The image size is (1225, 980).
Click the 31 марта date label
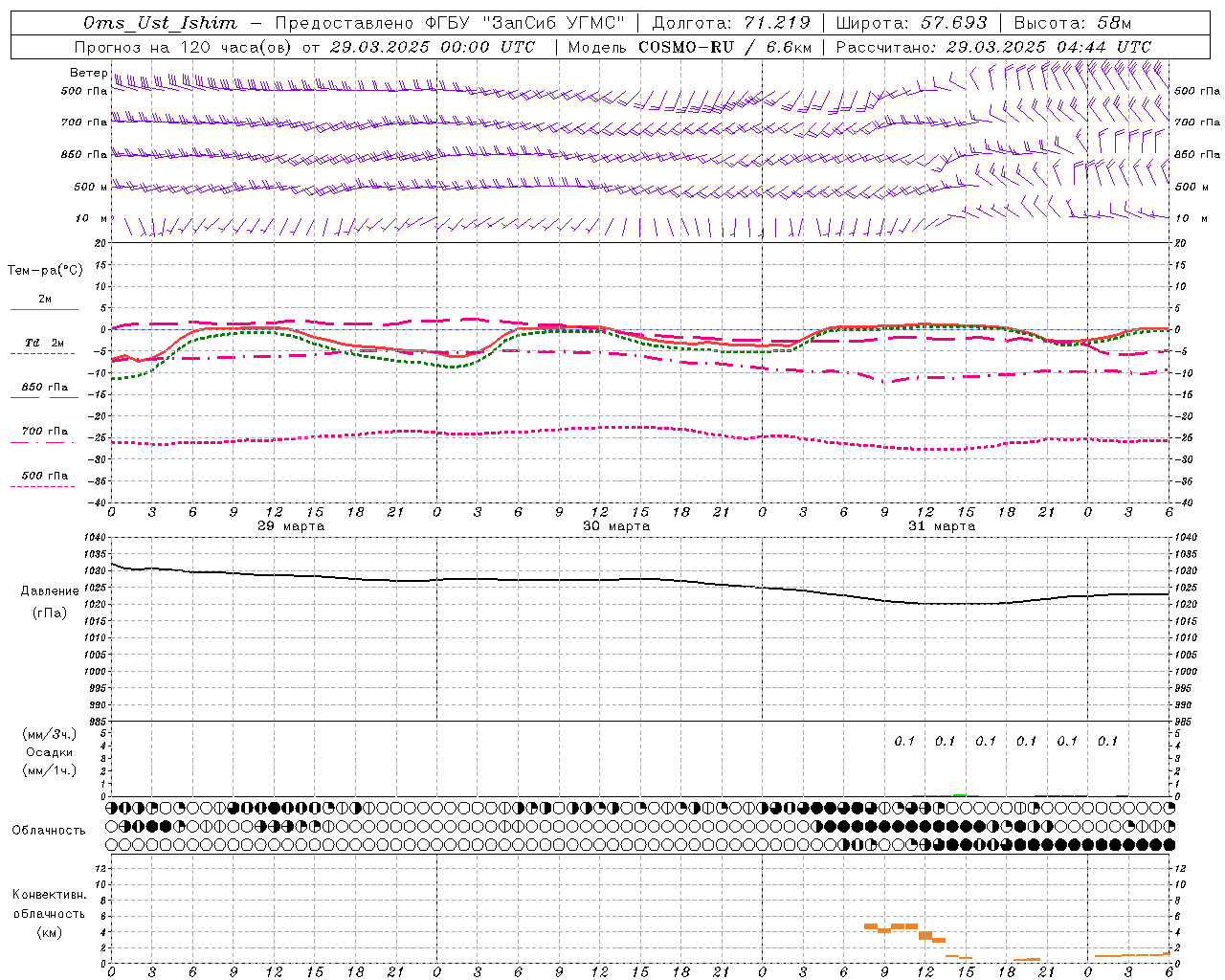(x=942, y=526)
